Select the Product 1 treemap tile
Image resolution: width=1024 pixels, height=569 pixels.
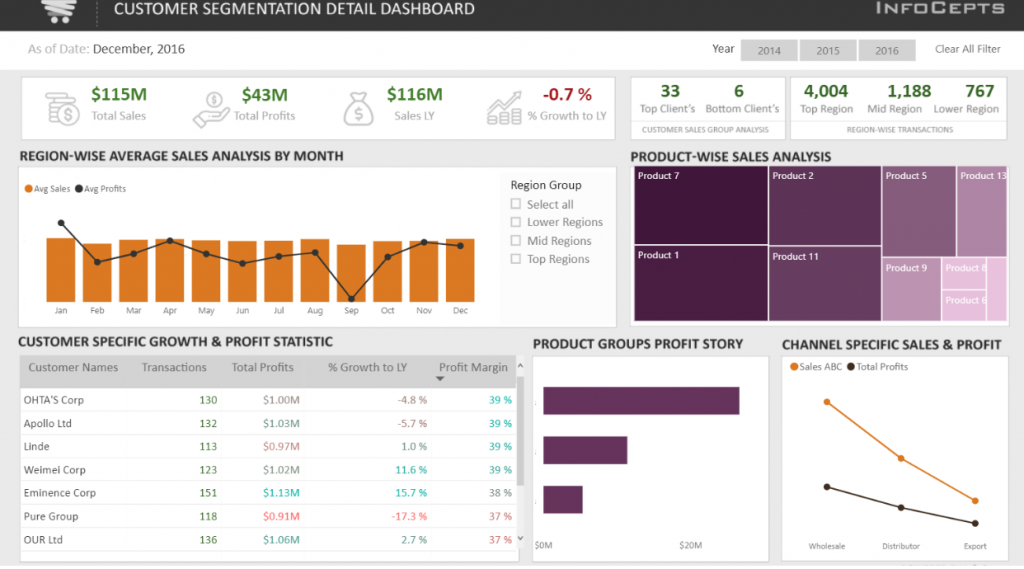[701, 283]
